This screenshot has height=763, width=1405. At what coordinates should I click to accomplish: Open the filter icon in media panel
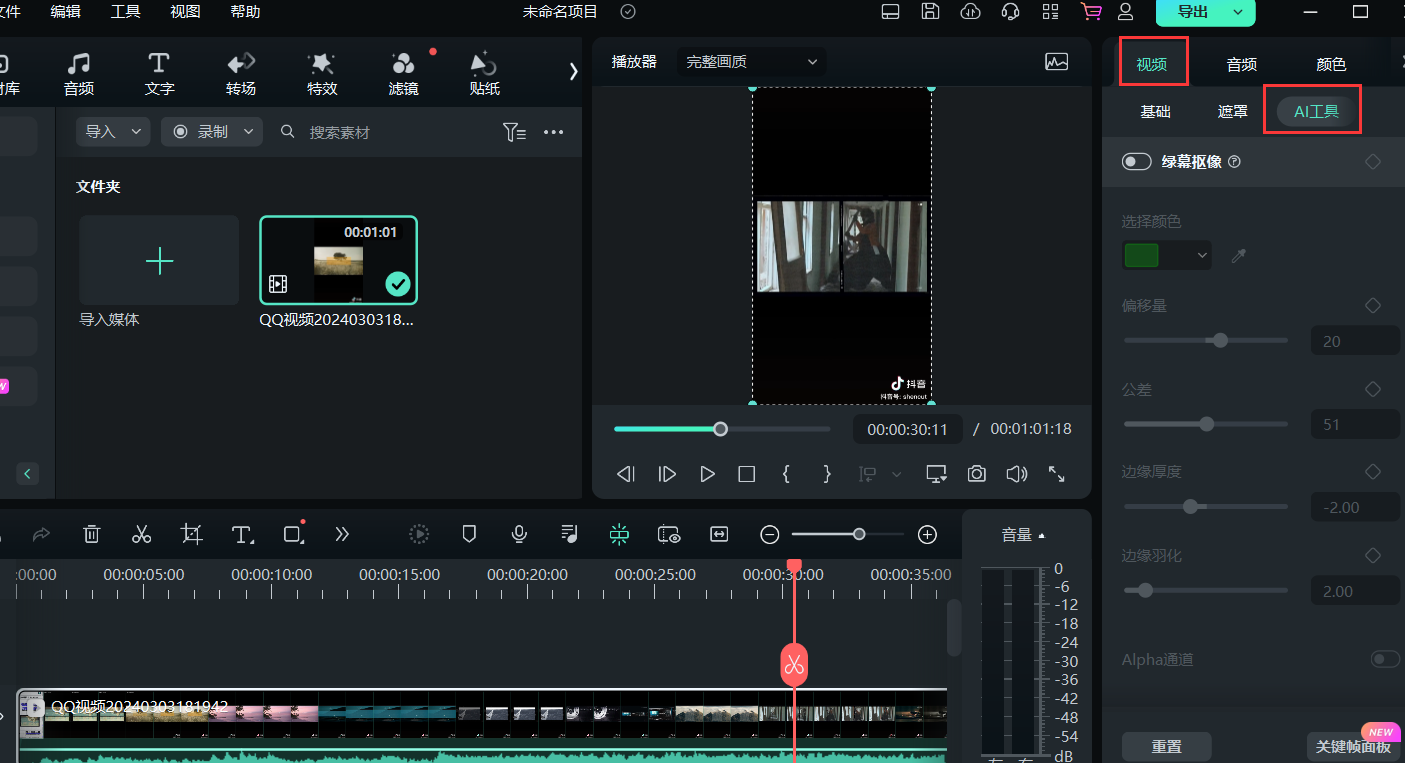(514, 132)
